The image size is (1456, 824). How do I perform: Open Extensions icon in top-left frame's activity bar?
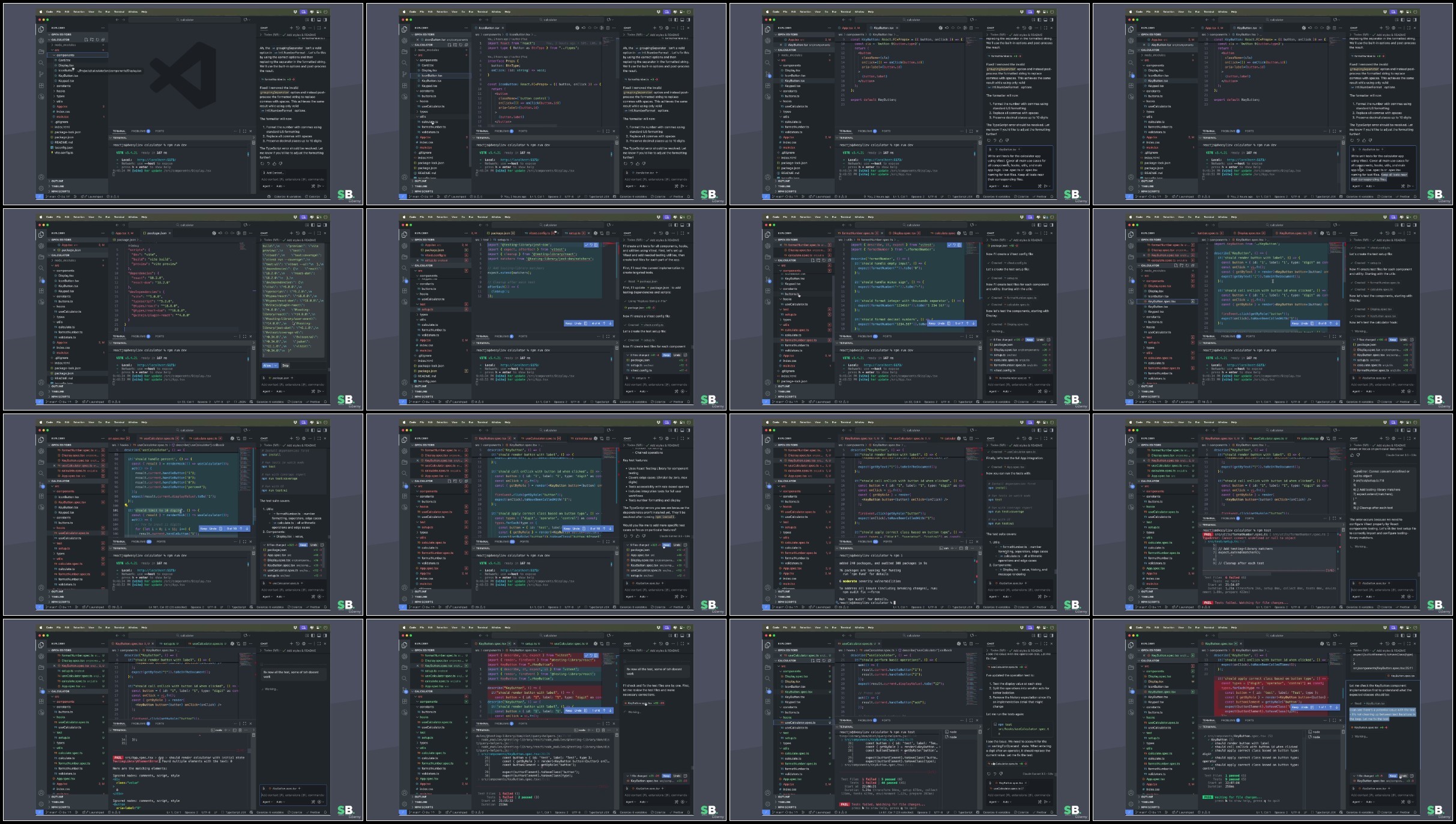(41, 86)
